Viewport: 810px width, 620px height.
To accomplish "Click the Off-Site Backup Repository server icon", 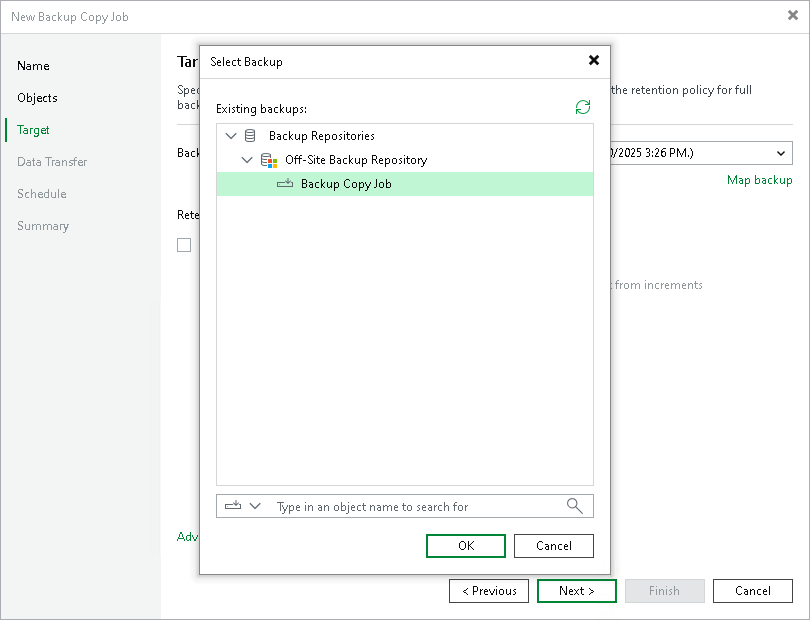I will (269, 160).
